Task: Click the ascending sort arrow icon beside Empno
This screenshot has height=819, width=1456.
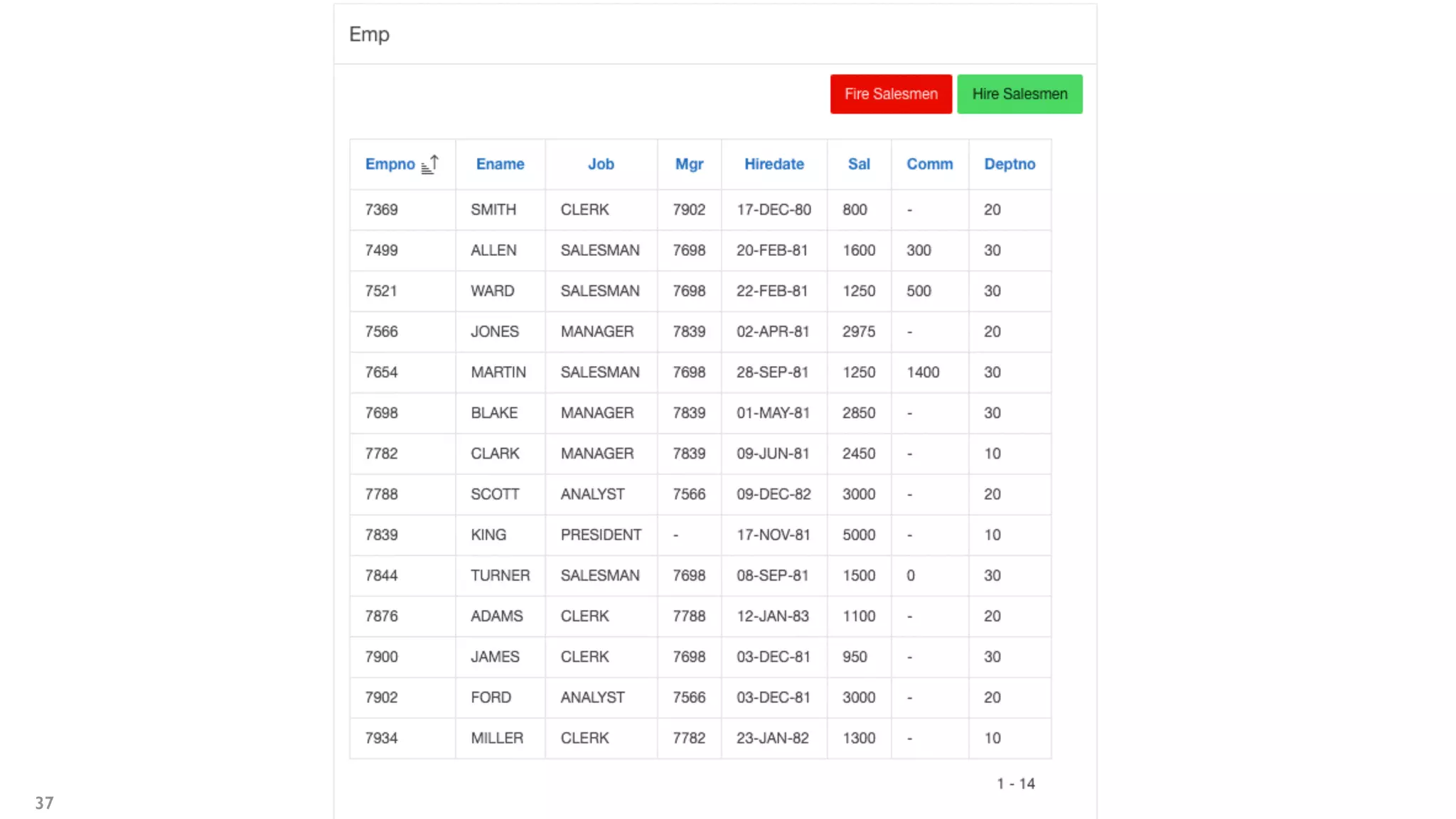Action: (x=430, y=164)
